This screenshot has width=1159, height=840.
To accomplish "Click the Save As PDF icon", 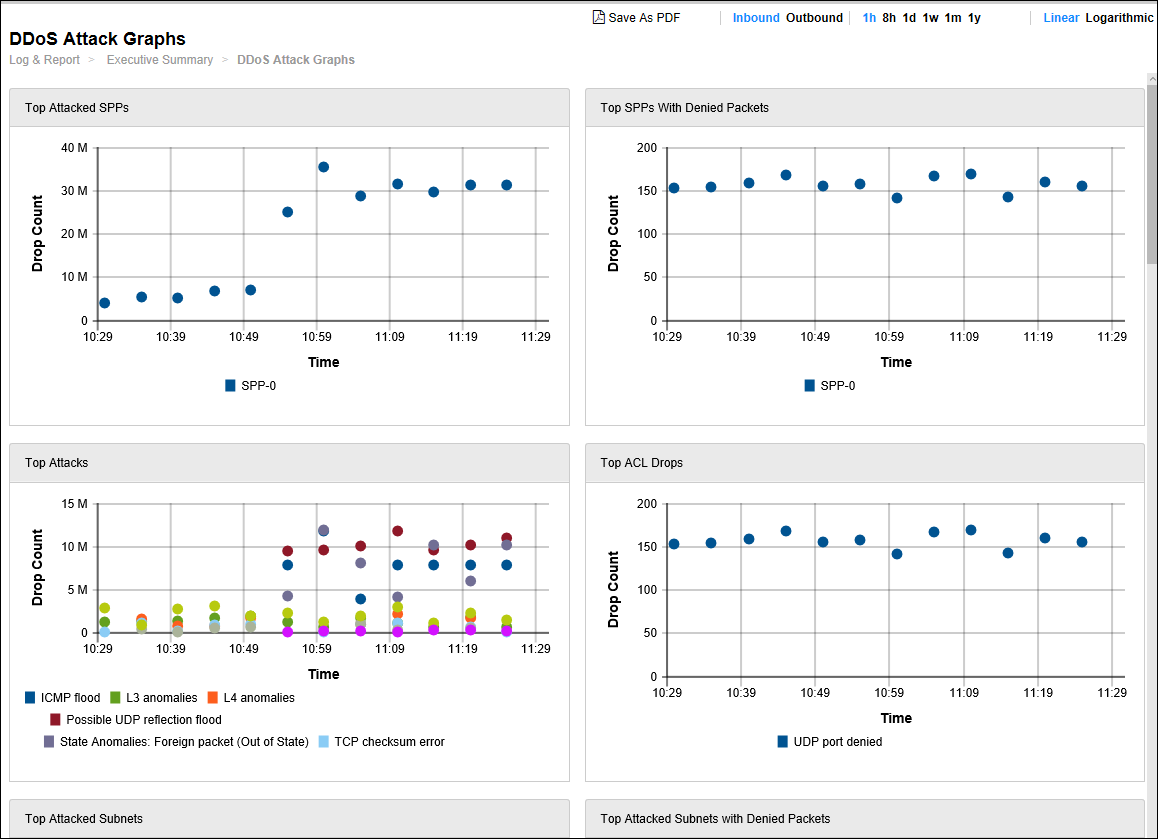I will coord(597,17).
